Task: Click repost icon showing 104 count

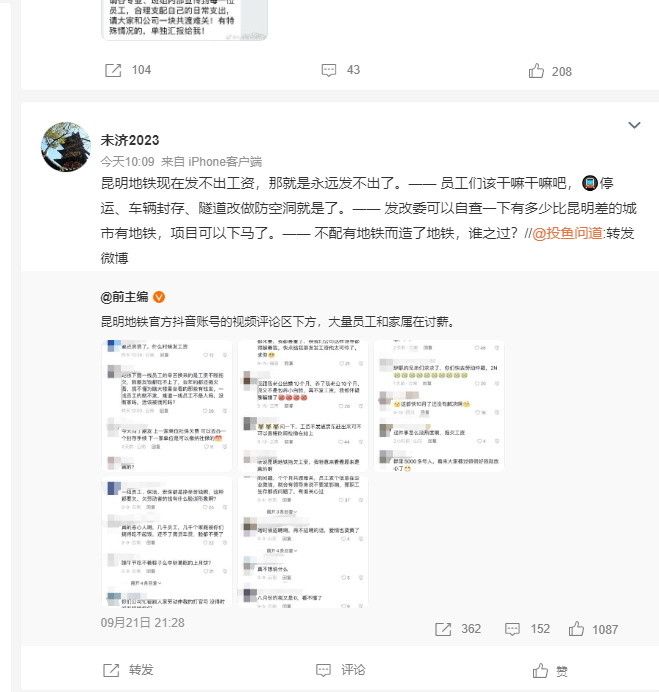Action: point(113,70)
